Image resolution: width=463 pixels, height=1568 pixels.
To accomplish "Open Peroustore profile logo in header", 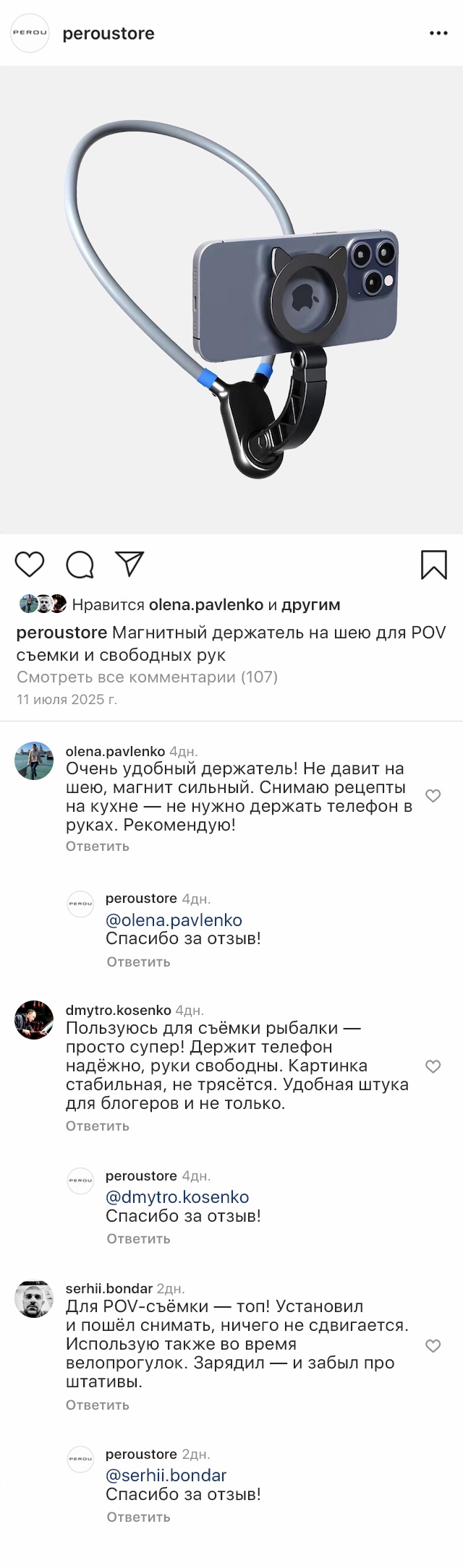I will (30, 33).
